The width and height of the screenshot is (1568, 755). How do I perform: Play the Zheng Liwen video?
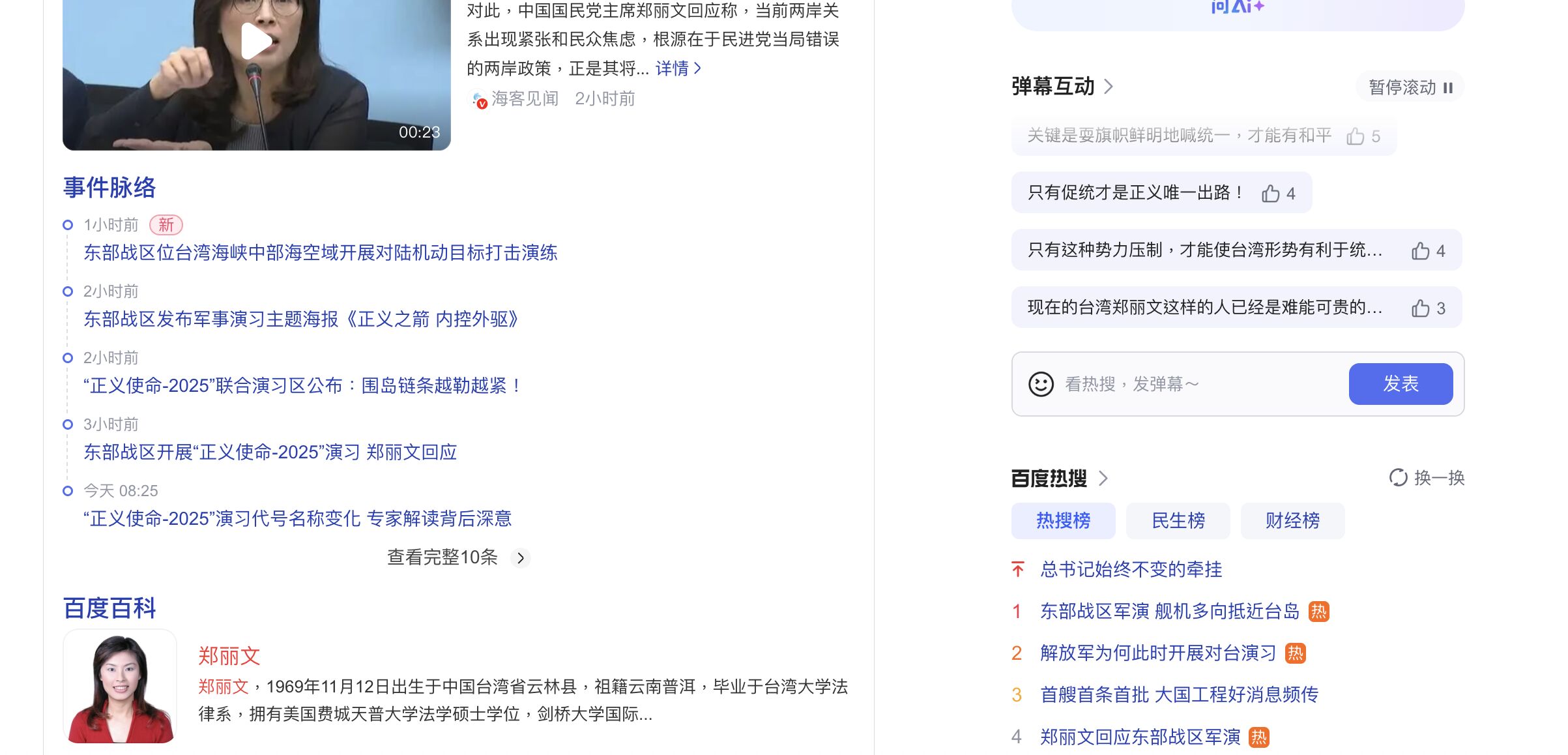pos(256,41)
